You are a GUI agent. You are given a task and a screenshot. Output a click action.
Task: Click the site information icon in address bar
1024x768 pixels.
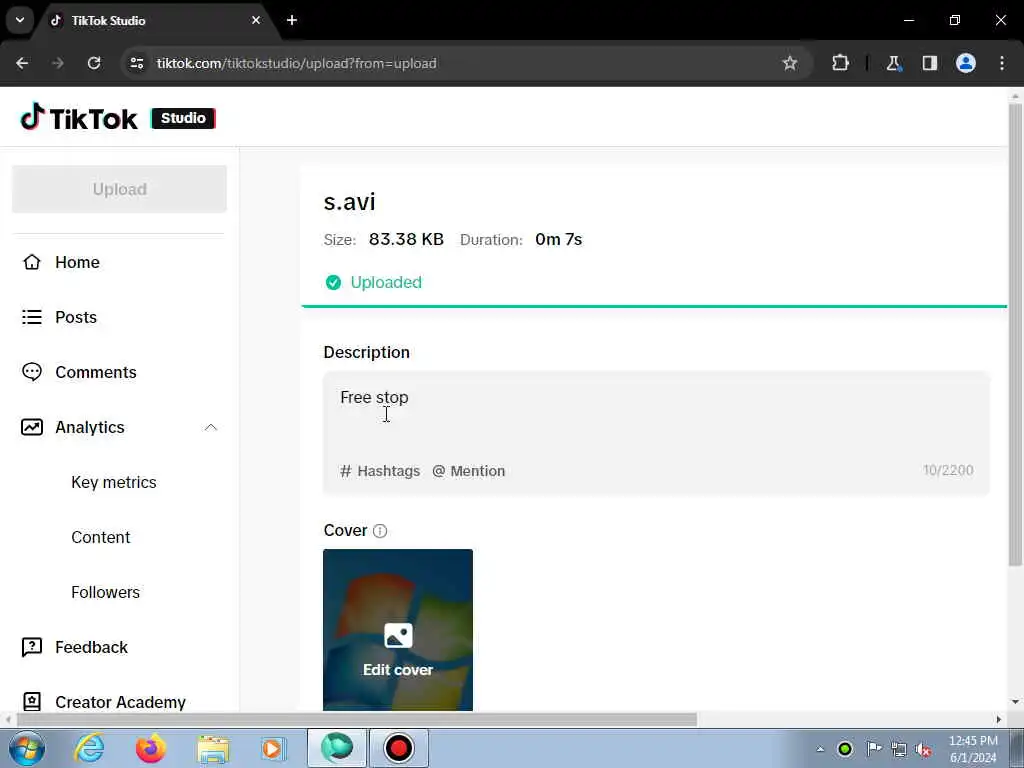(136, 63)
